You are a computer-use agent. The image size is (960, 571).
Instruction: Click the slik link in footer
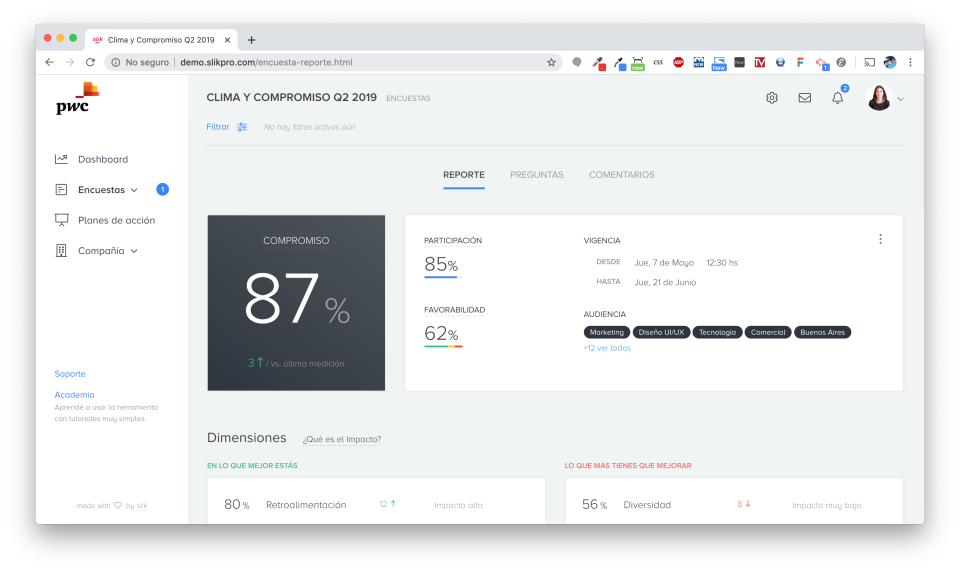click(142, 506)
